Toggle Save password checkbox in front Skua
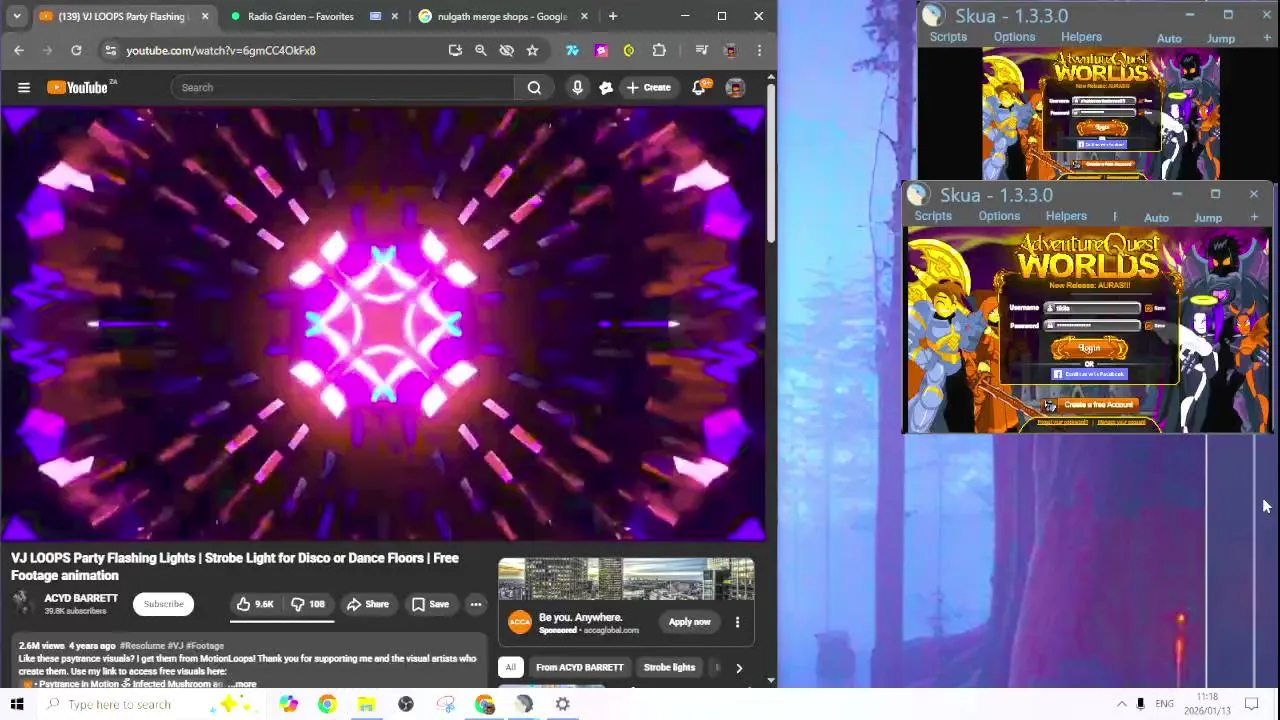Viewport: 1280px width, 720px height. click(1148, 325)
